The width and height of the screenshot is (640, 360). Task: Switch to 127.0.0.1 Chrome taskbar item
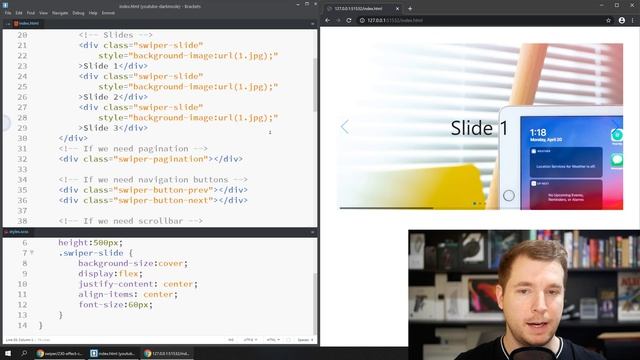167,353
